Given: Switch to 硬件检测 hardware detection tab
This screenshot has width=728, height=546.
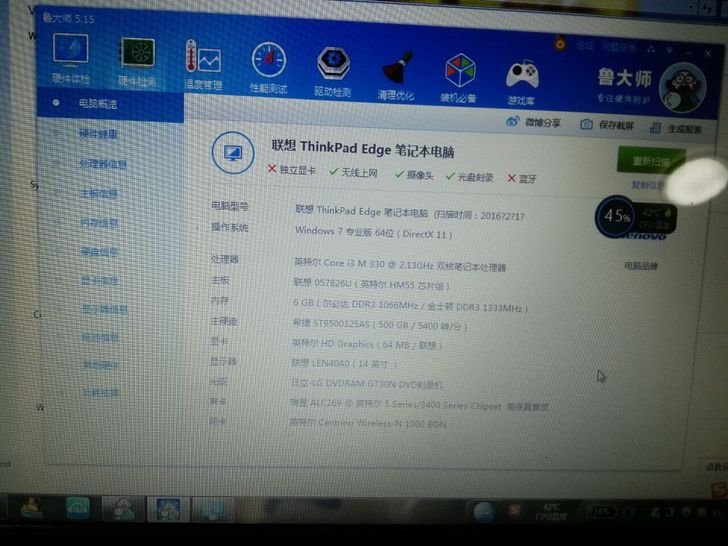Looking at the screenshot, I should coord(137,62).
